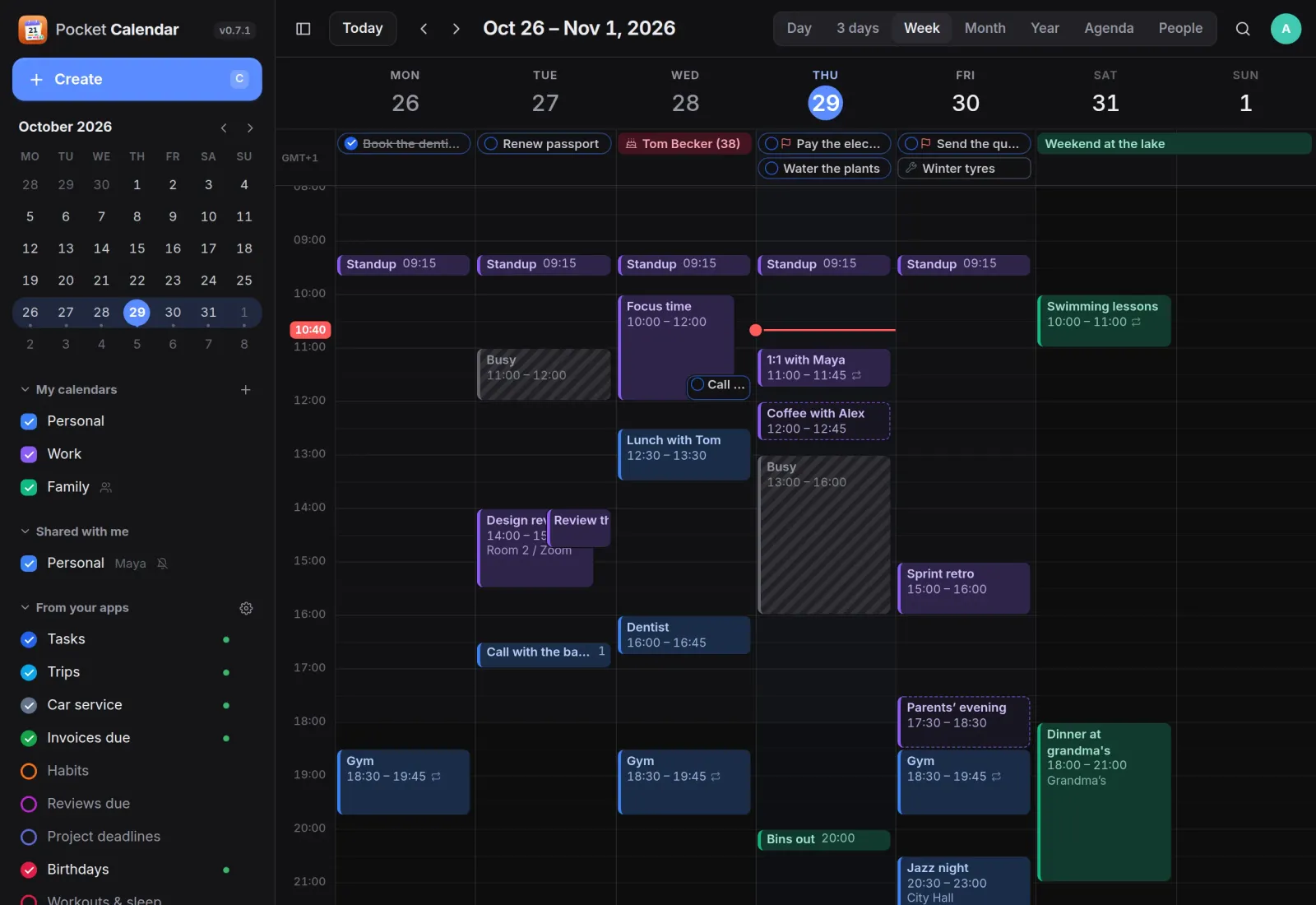Click the Create button
Screen dimensions: 1316x905
[x=137, y=80]
